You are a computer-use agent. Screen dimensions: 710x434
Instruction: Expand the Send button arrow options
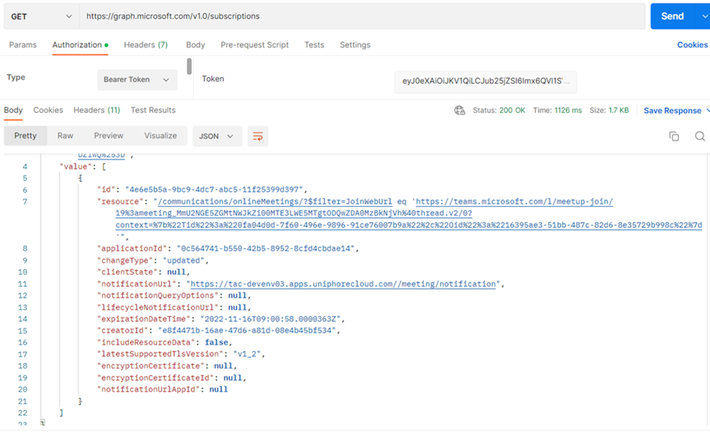(x=704, y=16)
